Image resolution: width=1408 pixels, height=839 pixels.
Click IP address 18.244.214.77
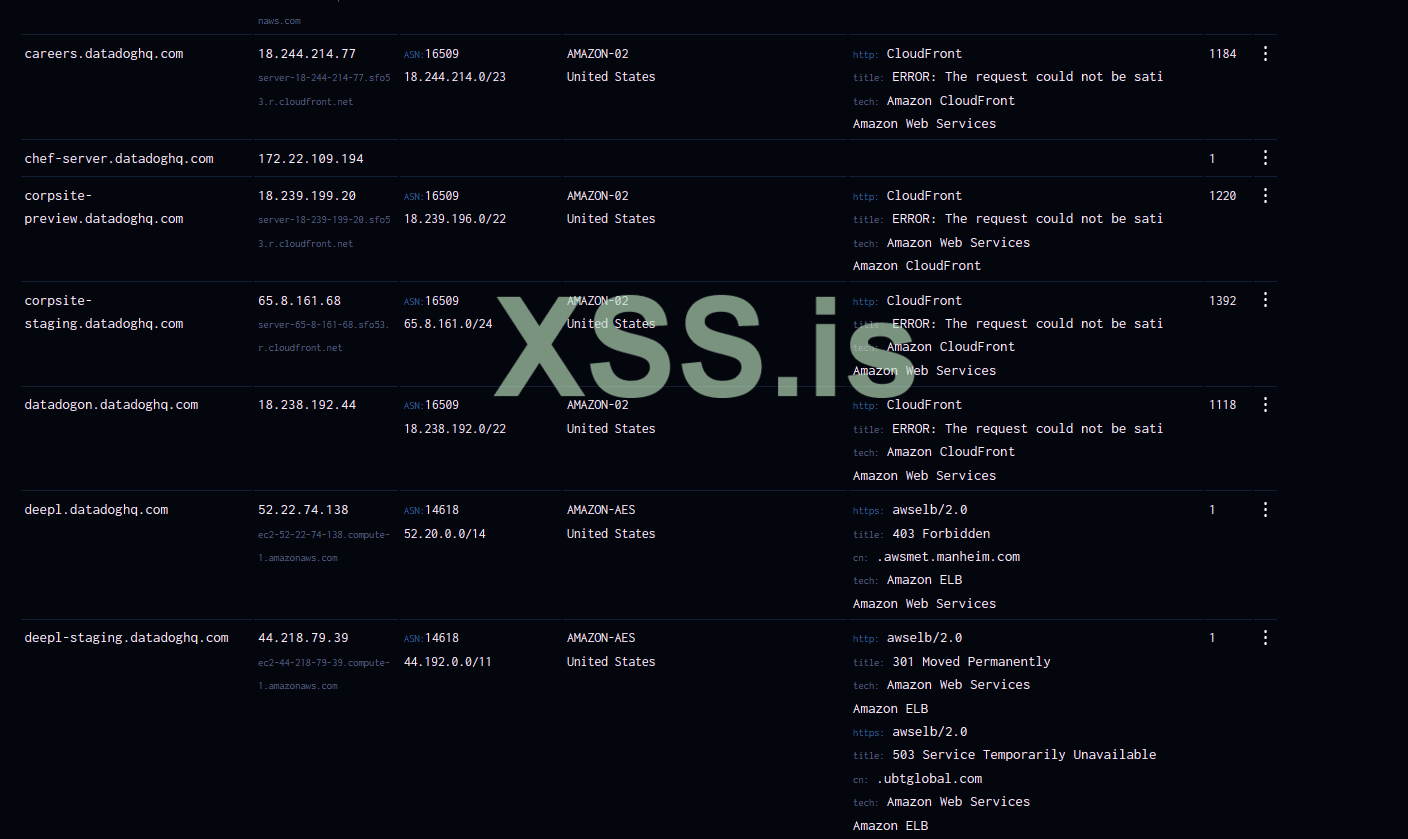pos(307,54)
